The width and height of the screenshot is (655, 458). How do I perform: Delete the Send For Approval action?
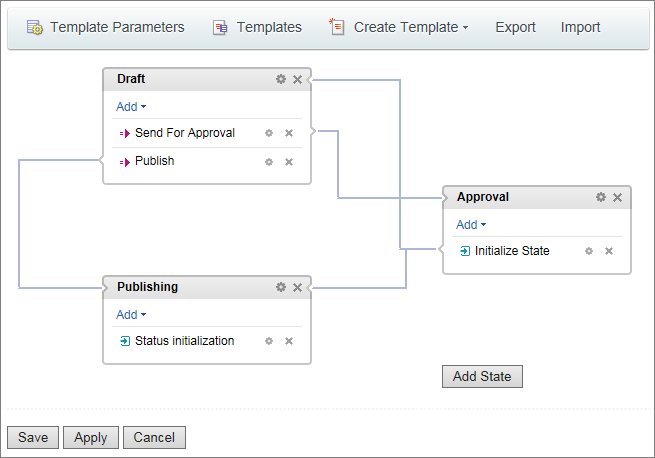click(x=289, y=133)
